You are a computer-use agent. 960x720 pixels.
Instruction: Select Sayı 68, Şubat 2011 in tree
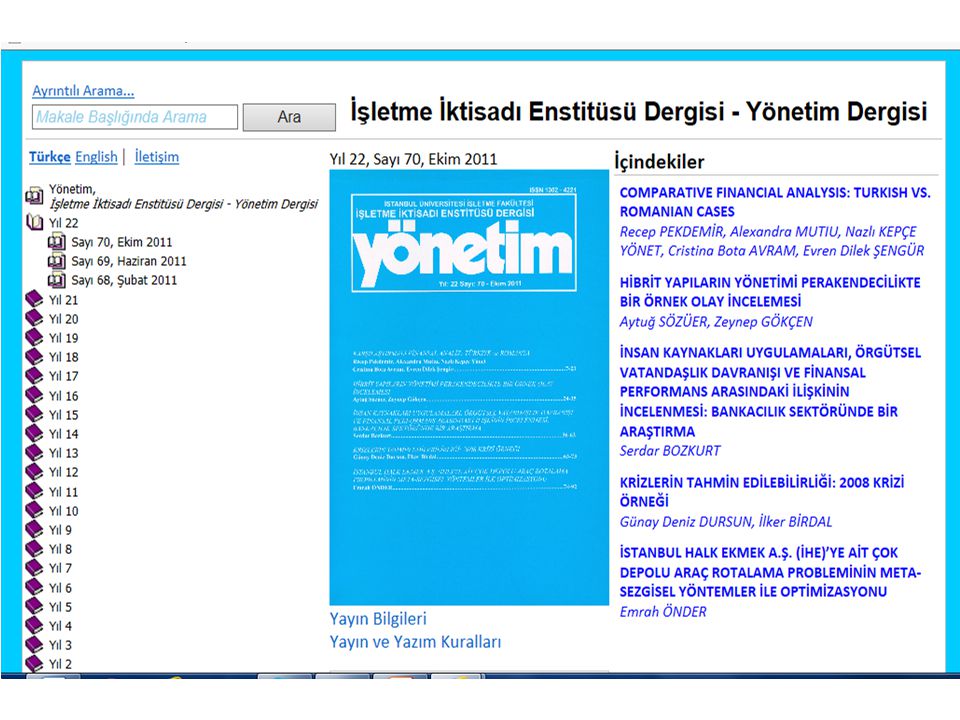pyautogui.click(x=124, y=280)
